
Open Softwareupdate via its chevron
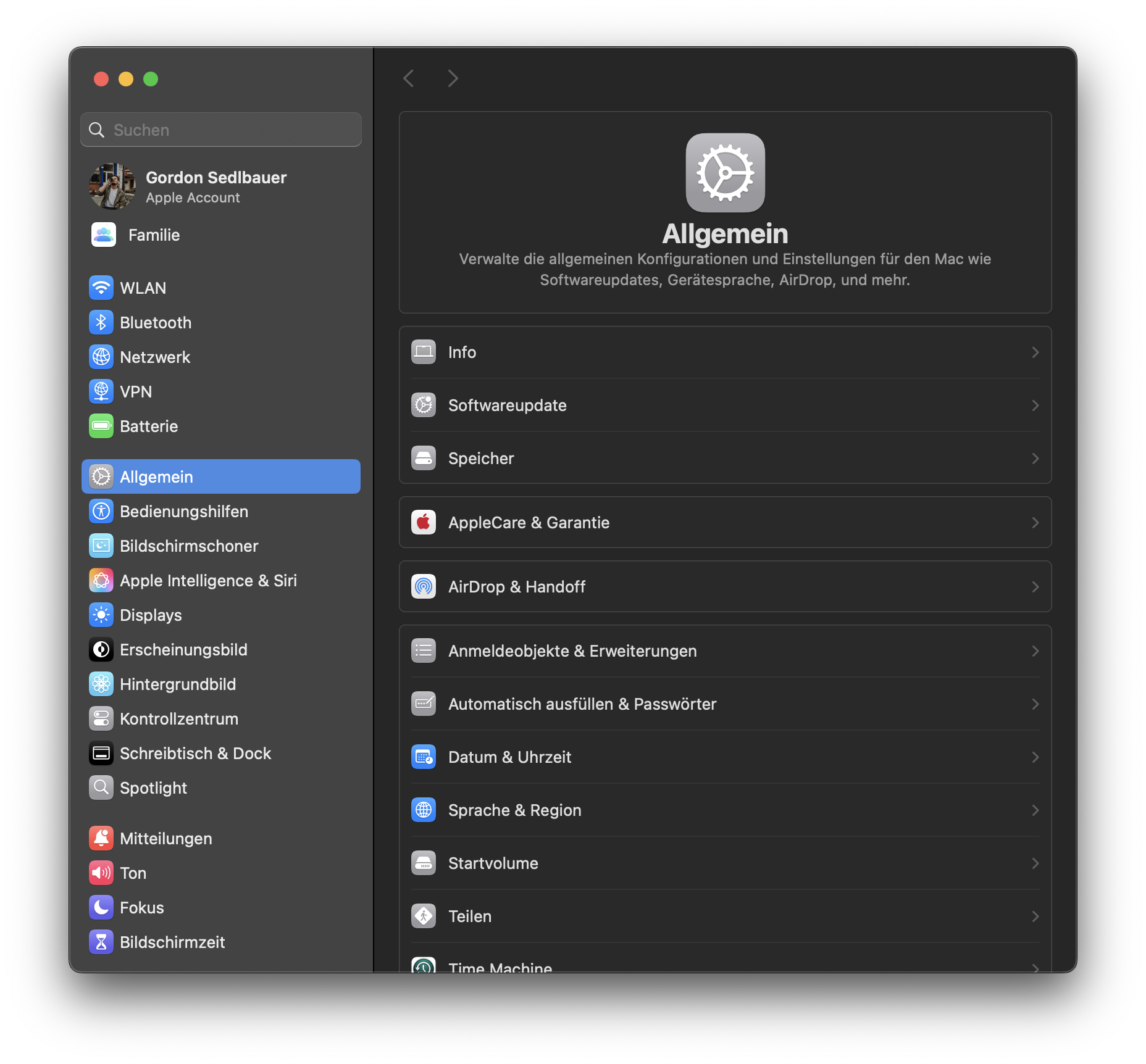[x=1035, y=405]
